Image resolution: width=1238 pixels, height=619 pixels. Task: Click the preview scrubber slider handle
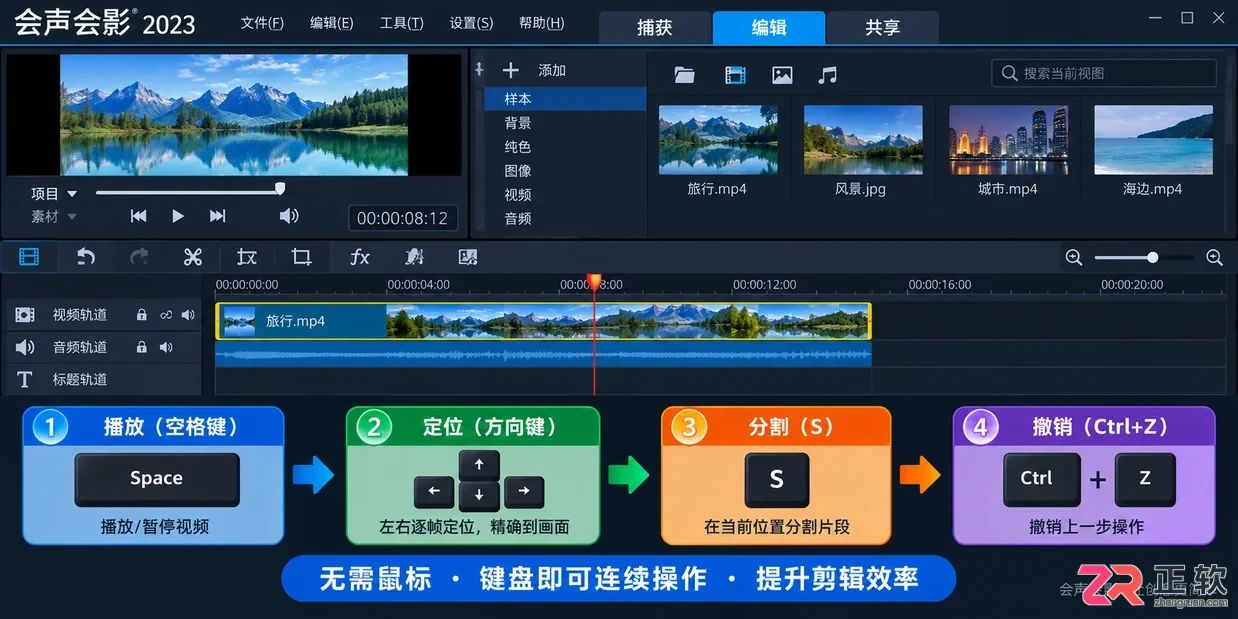click(280, 188)
